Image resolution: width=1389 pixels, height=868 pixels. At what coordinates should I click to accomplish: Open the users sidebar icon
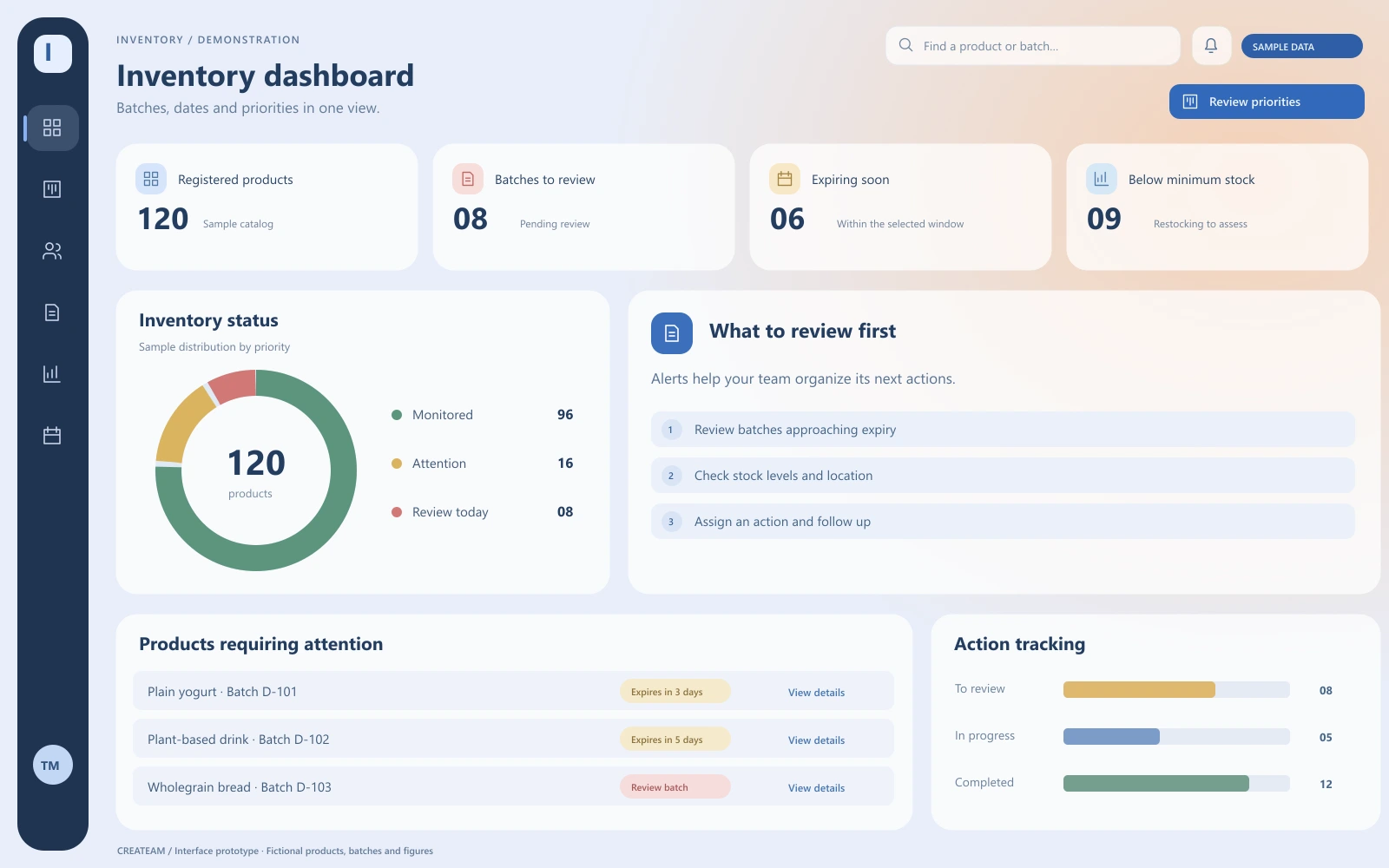point(52,251)
